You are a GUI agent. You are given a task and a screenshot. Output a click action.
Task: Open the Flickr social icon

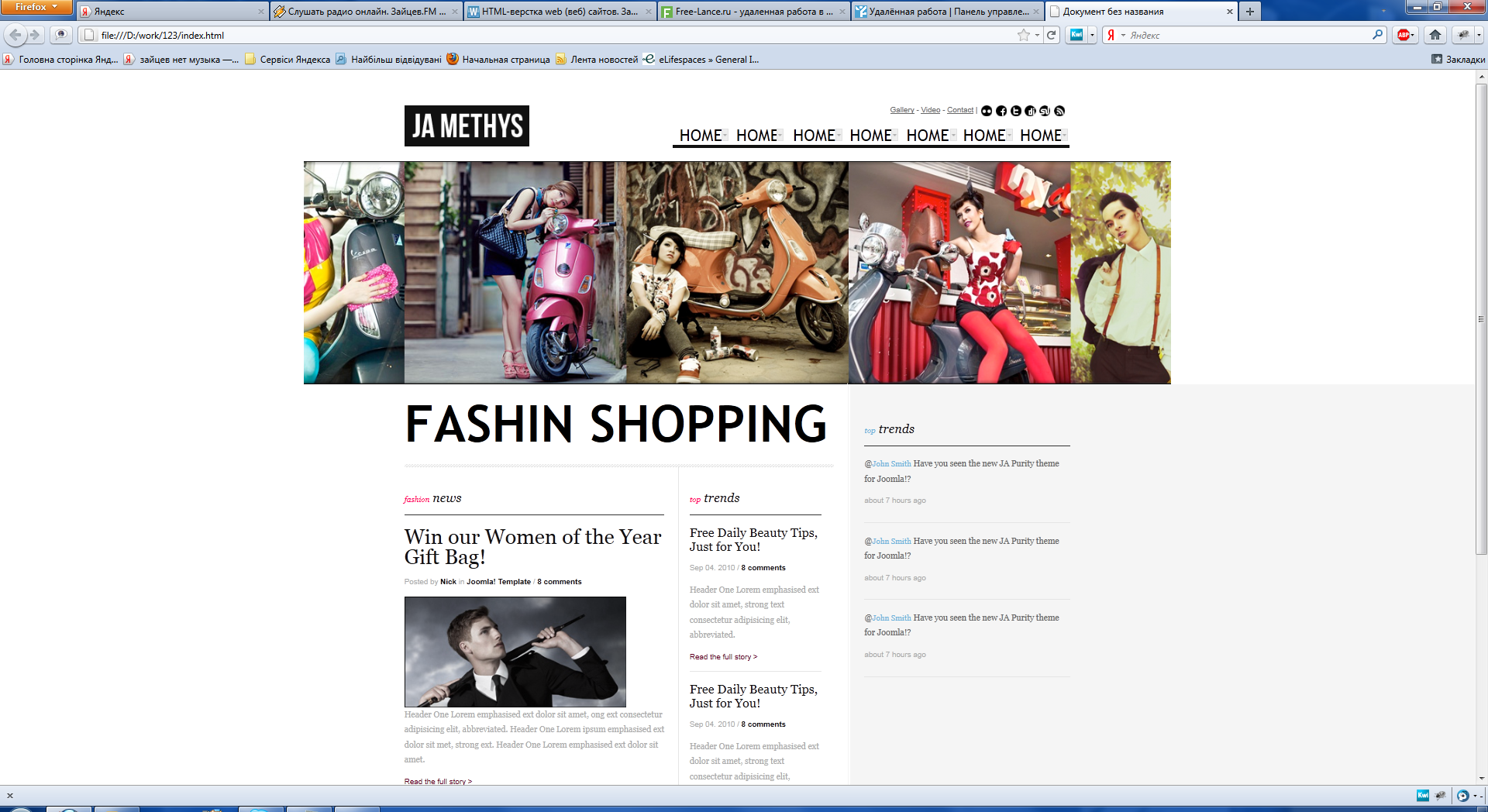click(987, 111)
